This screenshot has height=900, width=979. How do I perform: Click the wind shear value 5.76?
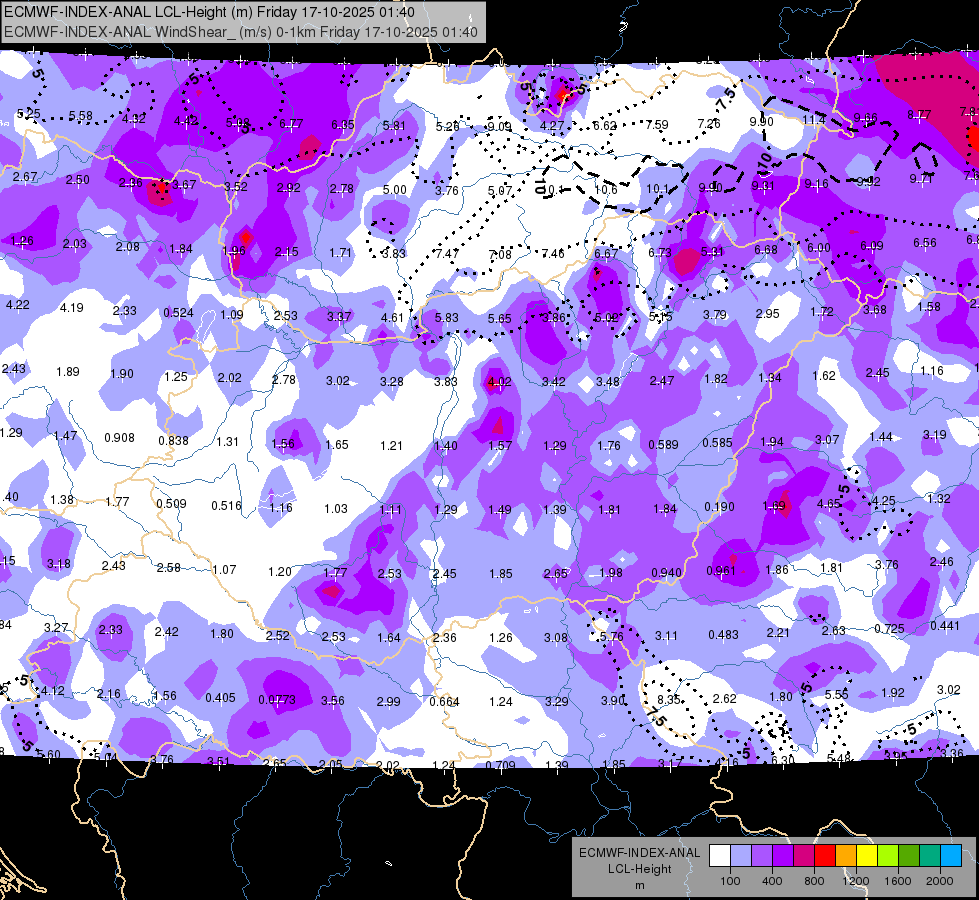[611, 636]
